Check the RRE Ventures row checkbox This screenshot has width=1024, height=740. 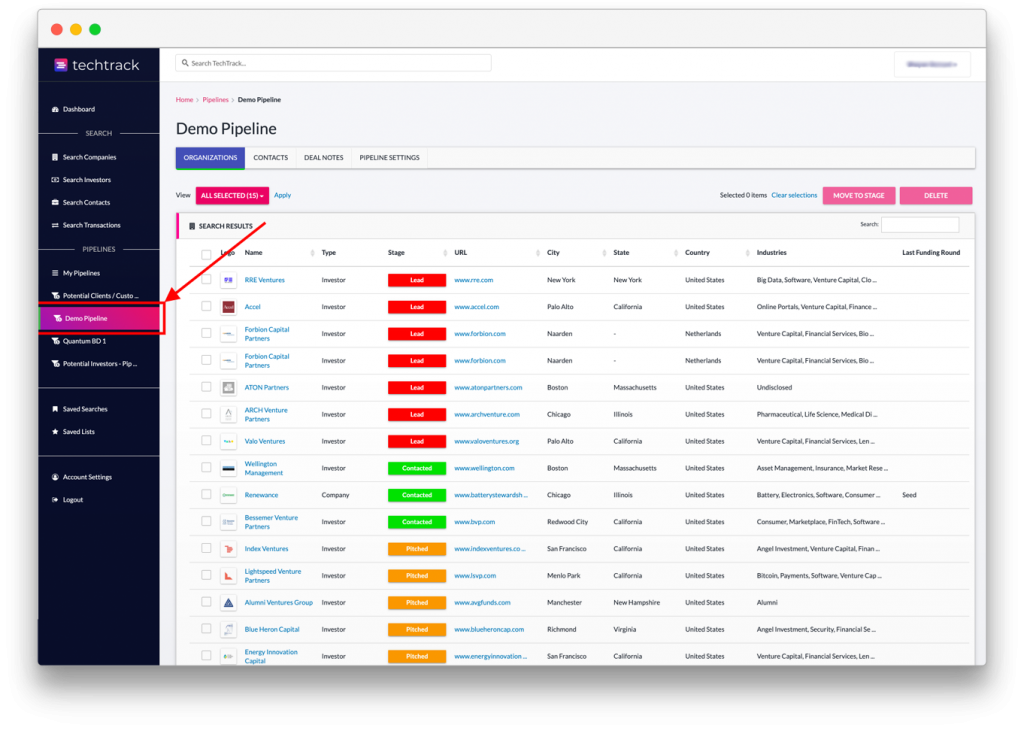point(206,280)
